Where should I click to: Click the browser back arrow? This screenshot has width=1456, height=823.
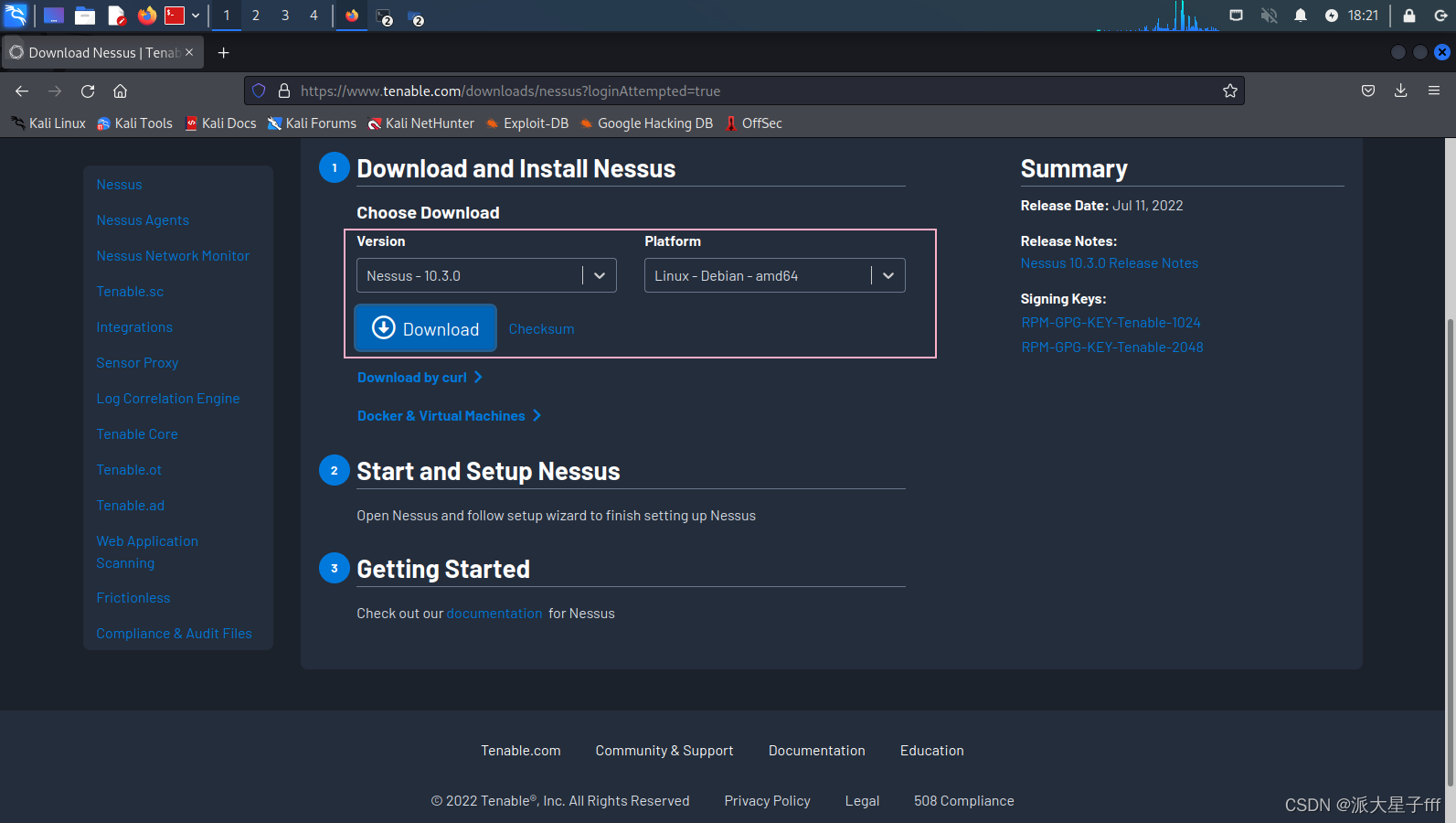[x=22, y=91]
